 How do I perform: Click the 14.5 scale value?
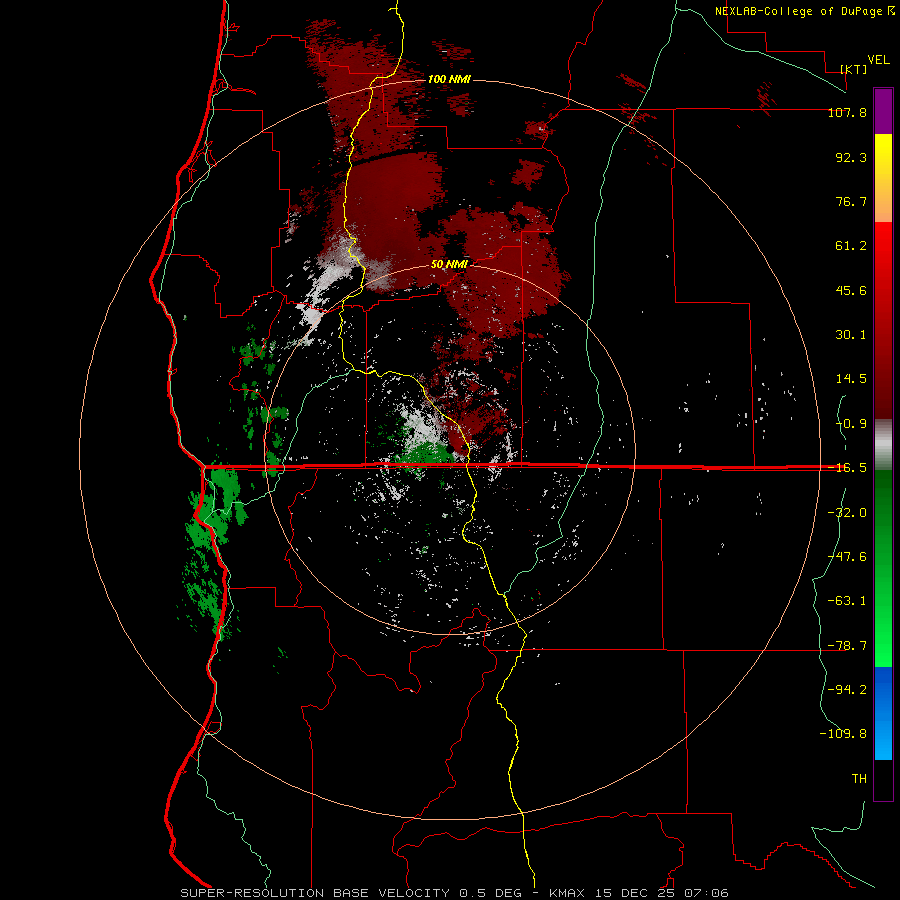pyautogui.click(x=851, y=379)
